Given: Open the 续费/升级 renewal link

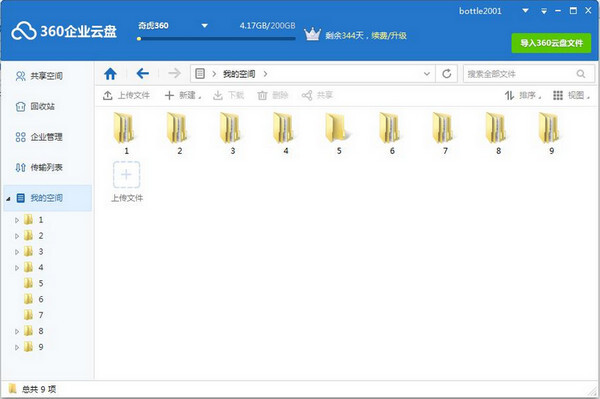Looking at the screenshot, I should [x=389, y=36].
